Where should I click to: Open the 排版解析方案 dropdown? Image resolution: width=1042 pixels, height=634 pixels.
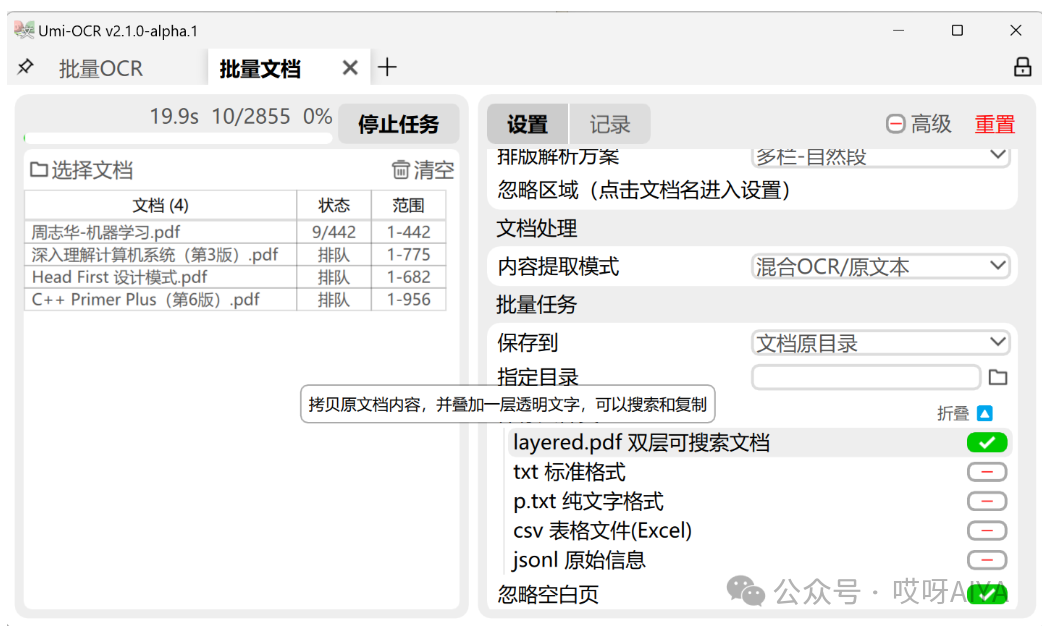(880, 156)
